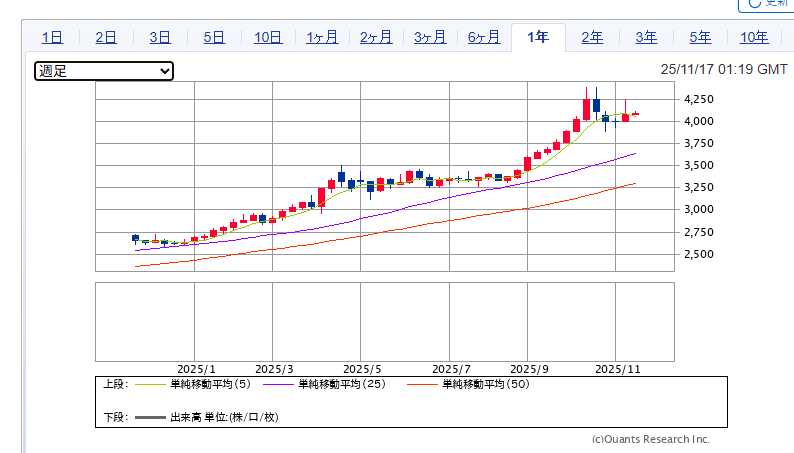Select the 2日 chart period tab
The height and width of the screenshot is (453, 794).
tap(106, 38)
